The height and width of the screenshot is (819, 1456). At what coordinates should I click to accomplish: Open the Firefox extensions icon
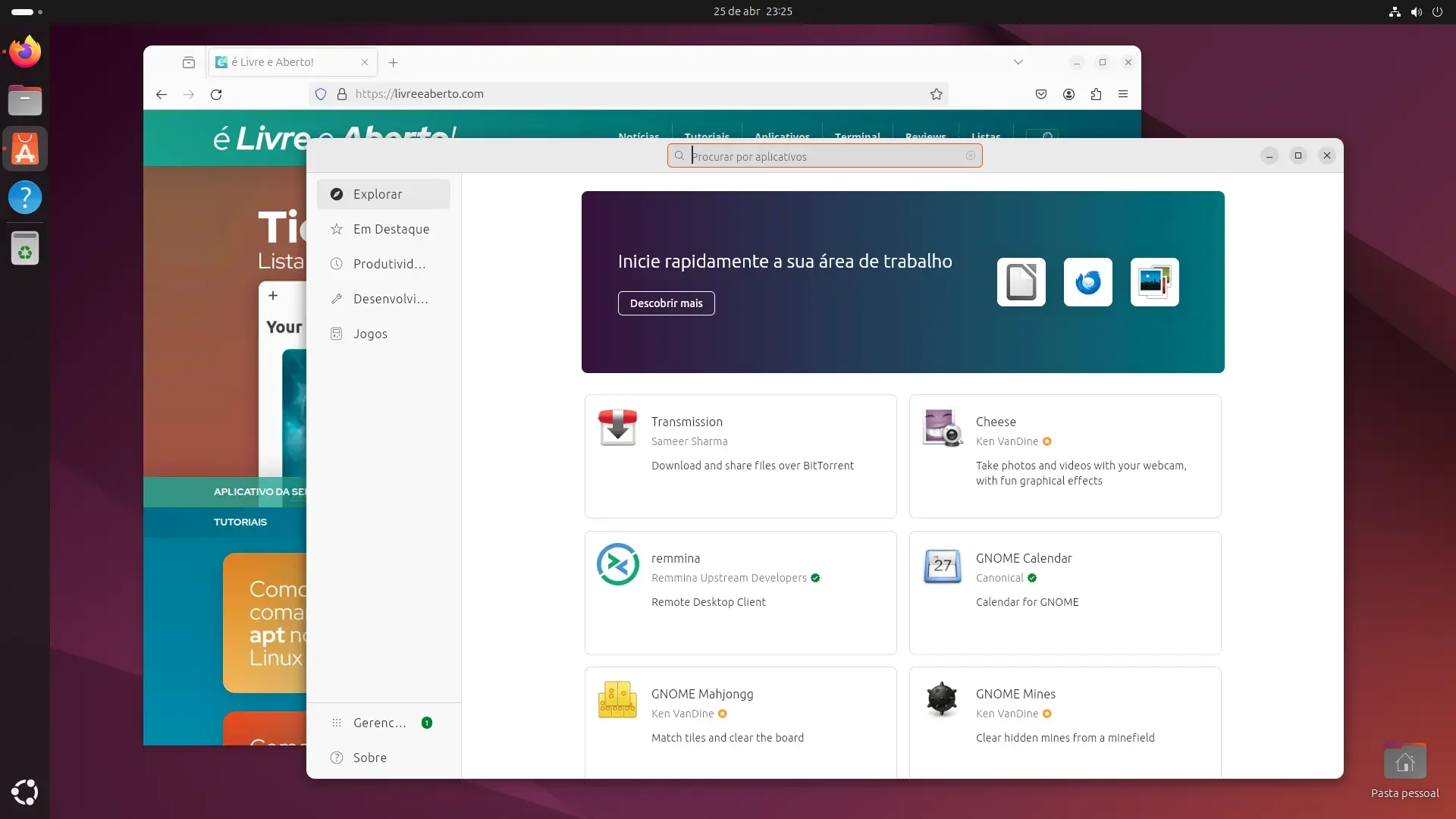coord(1096,94)
